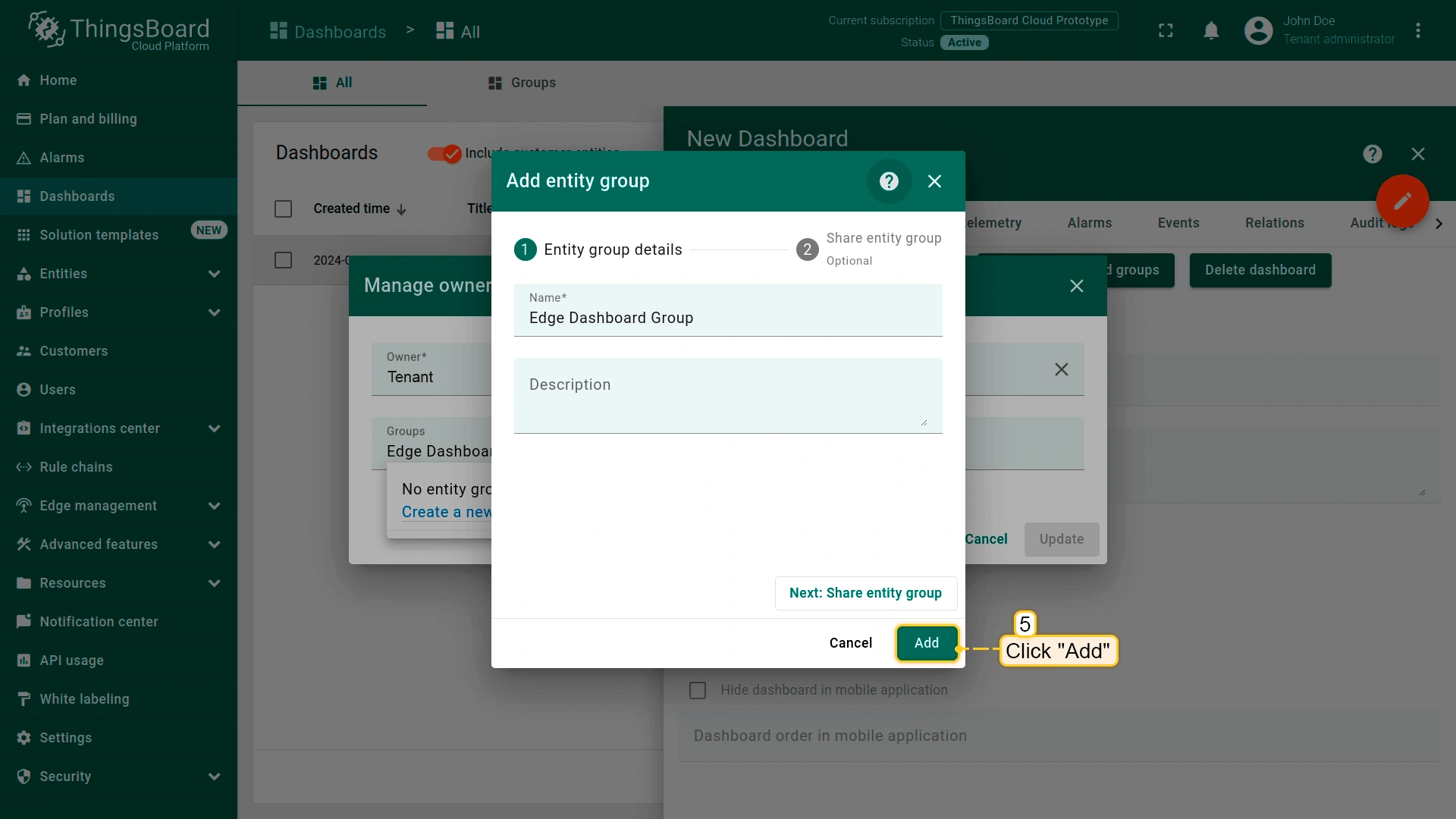The width and height of the screenshot is (1456, 819).
Task: Toggle Include customer entities switch
Action: 445,154
